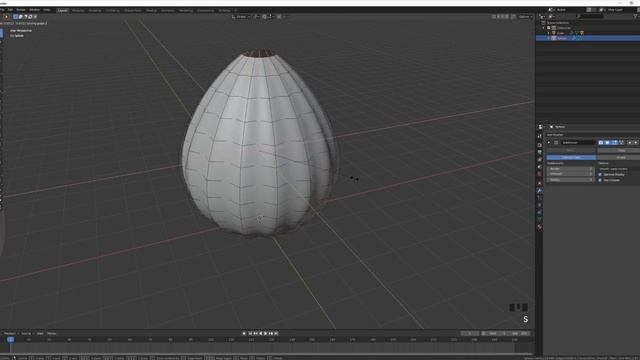Switch to the Modeling workspace tab

78,10
